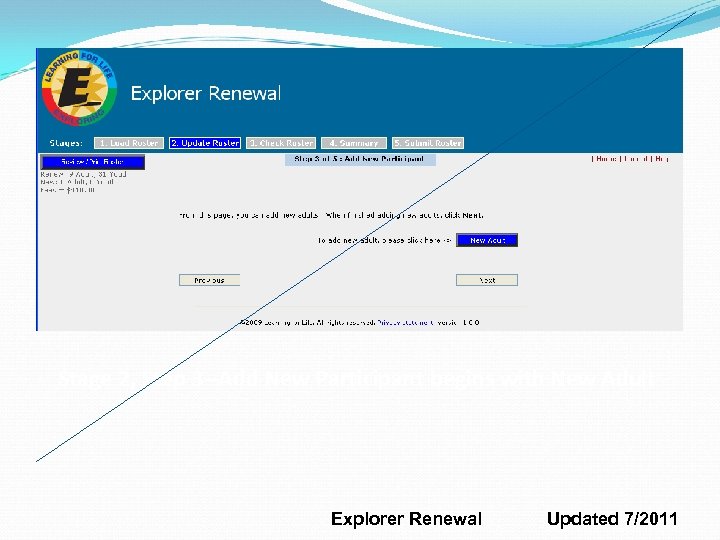This screenshot has width=720, height=540.
Task: Click the Explorer Renewal page title
Action: [x=206, y=93]
